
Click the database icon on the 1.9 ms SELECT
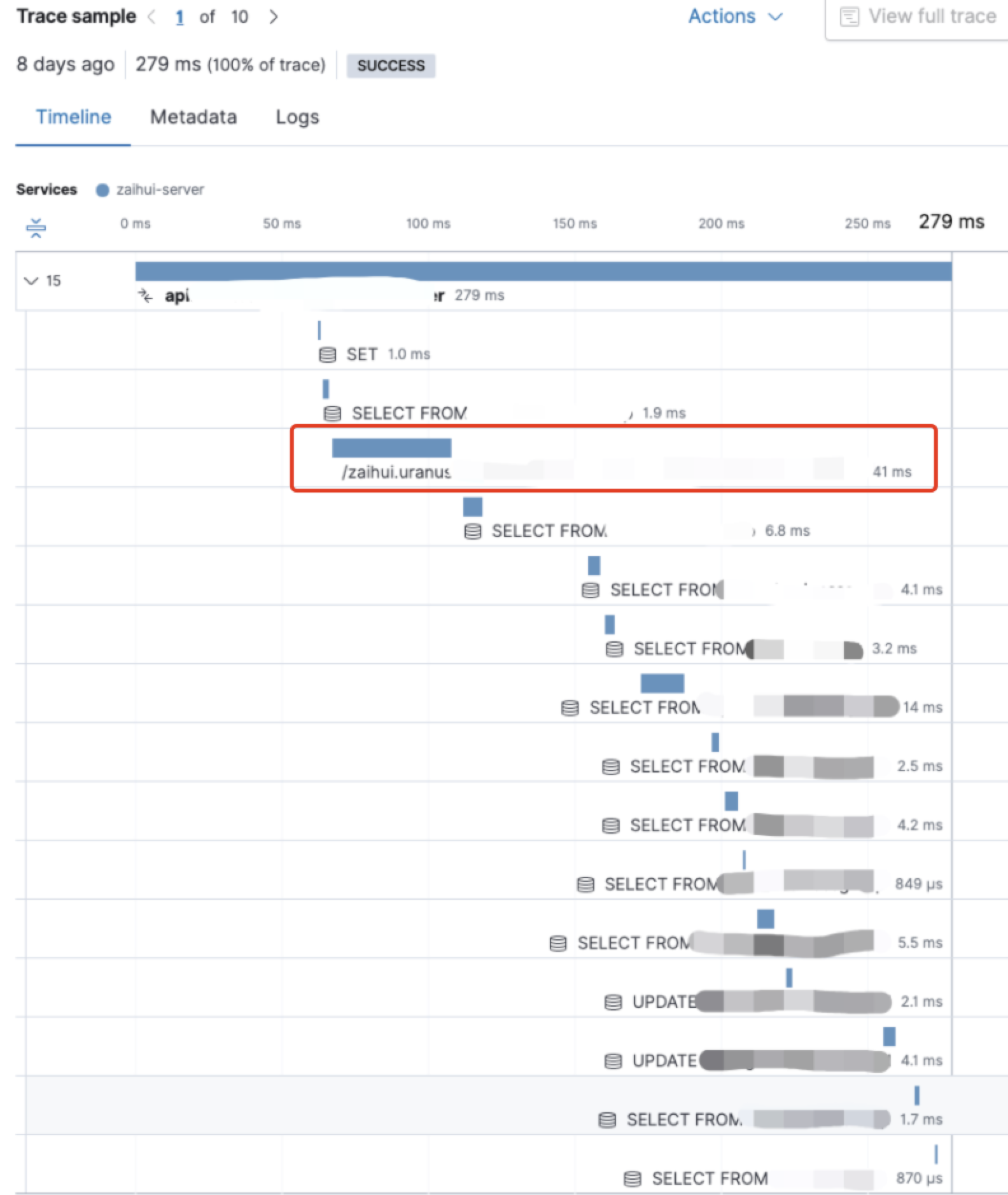click(x=332, y=414)
